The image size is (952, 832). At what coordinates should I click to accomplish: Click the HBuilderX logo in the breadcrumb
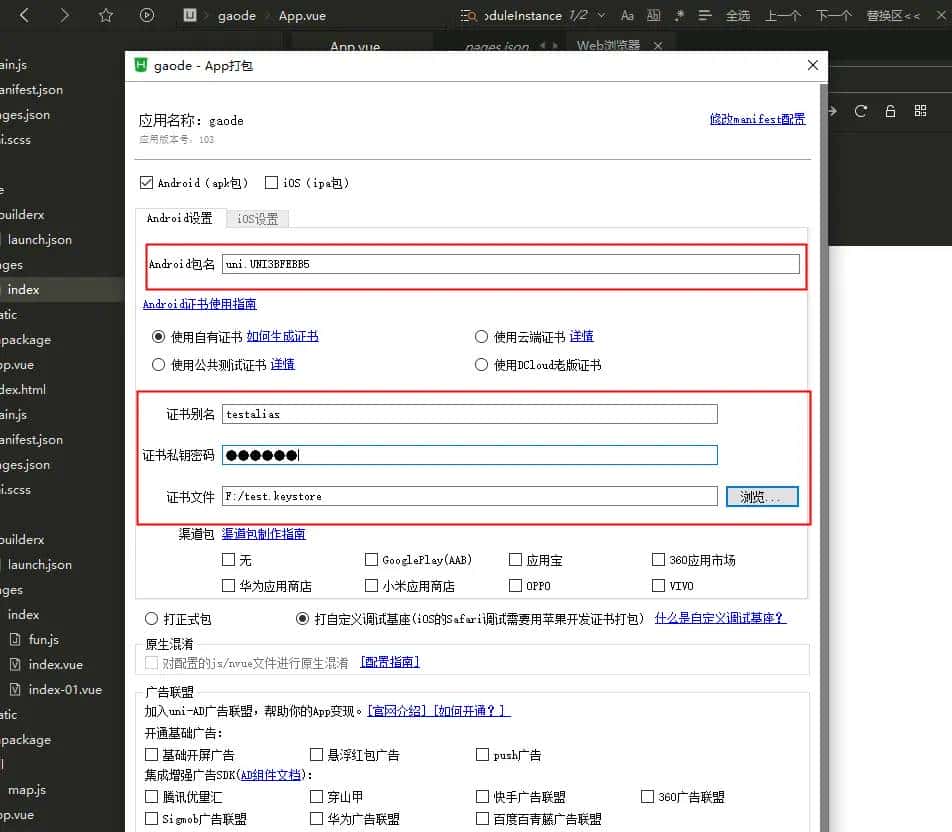(x=189, y=15)
